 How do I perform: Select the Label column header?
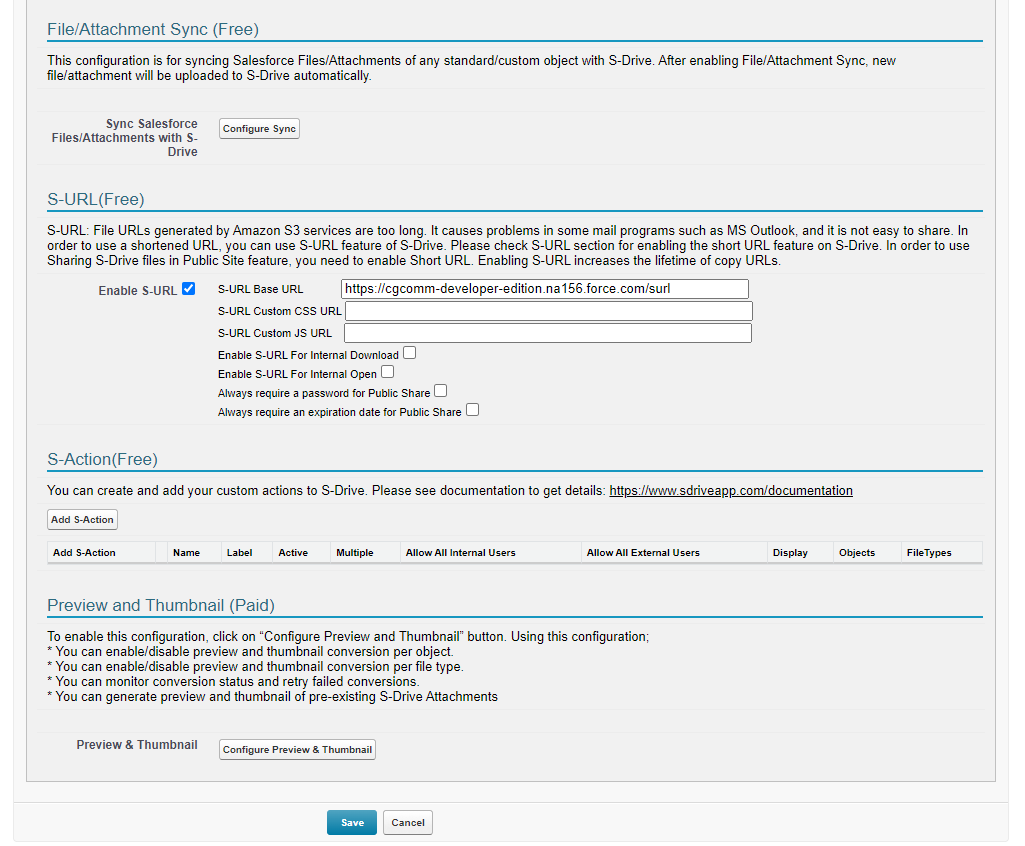(x=239, y=553)
